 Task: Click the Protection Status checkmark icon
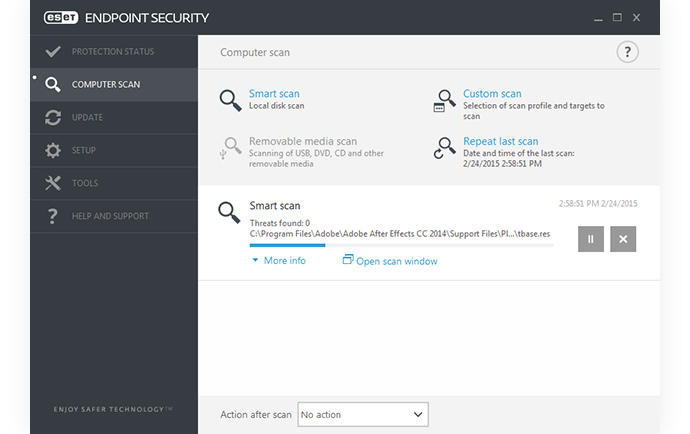pos(53,51)
